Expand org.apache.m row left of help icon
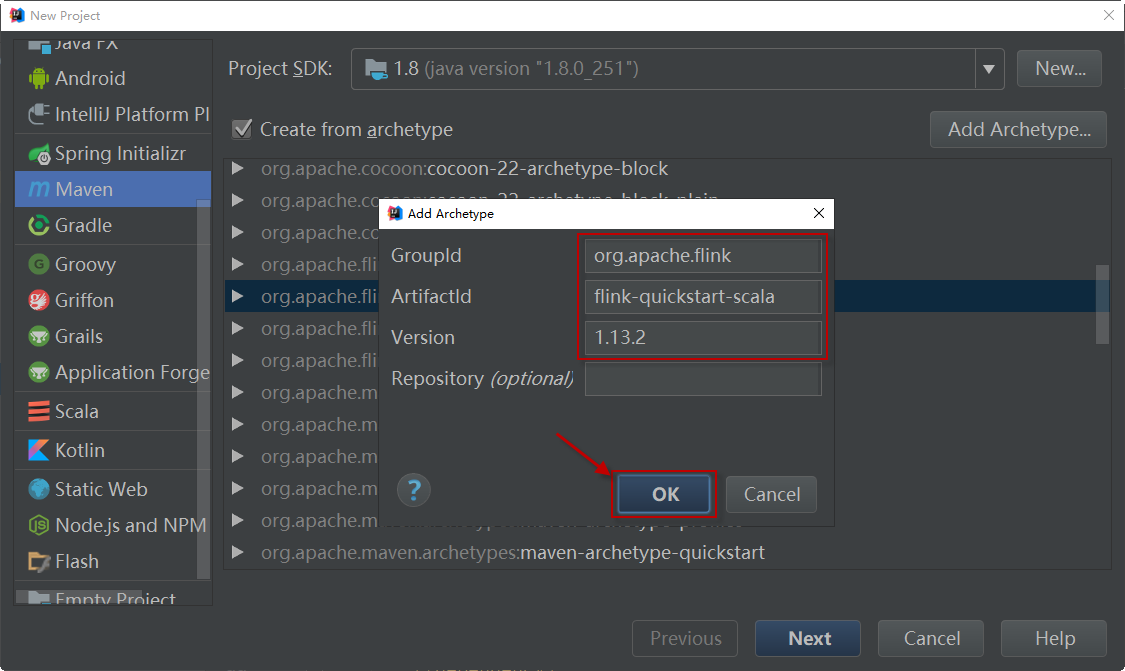 pyautogui.click(x=237, y=489)
